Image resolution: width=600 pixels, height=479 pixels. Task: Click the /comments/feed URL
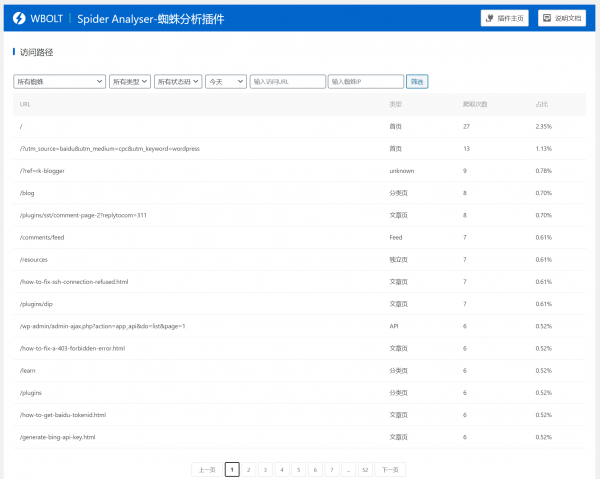click(42, 237)
